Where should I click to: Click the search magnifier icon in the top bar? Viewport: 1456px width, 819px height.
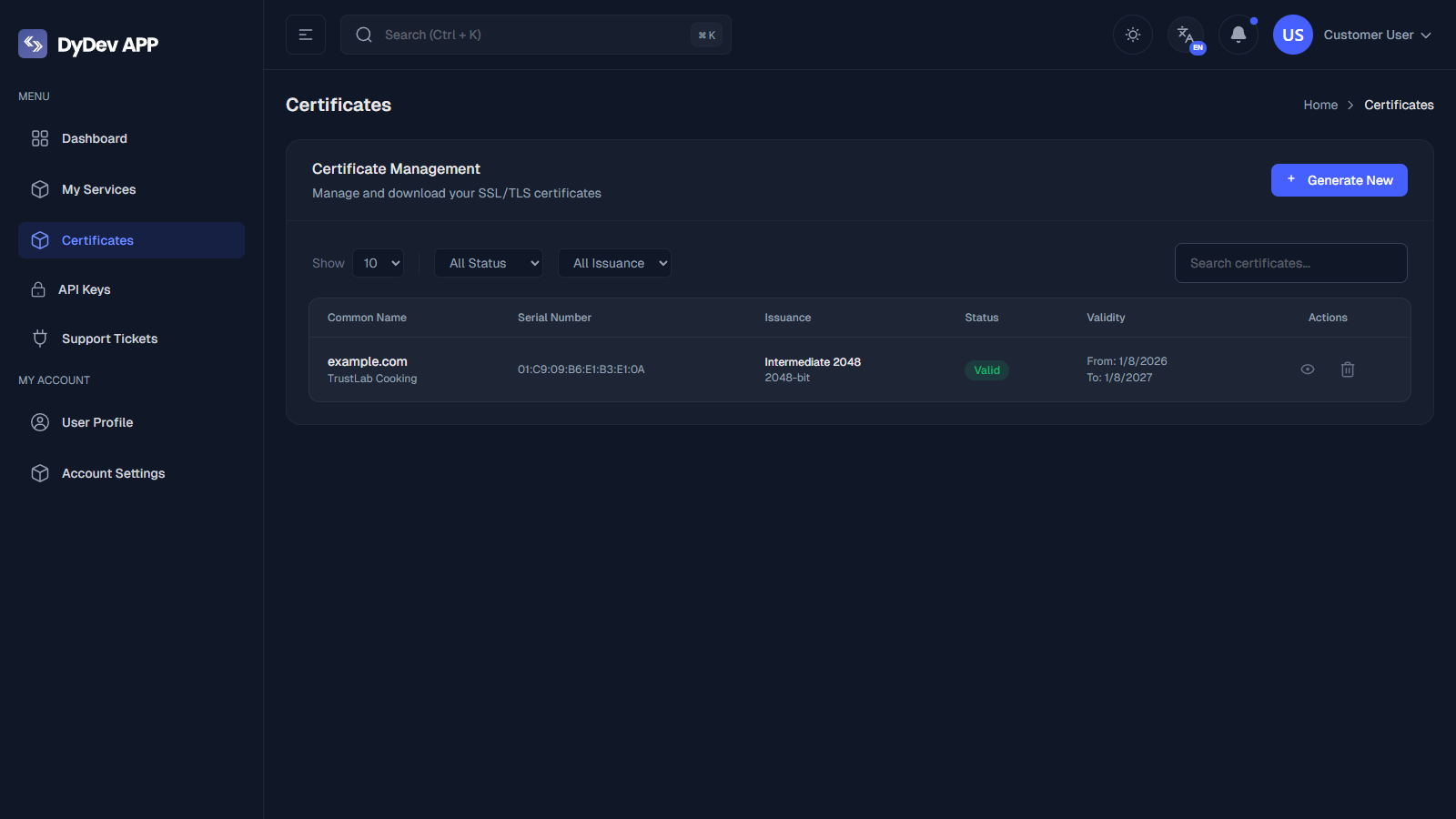click(x=364, y=35)
